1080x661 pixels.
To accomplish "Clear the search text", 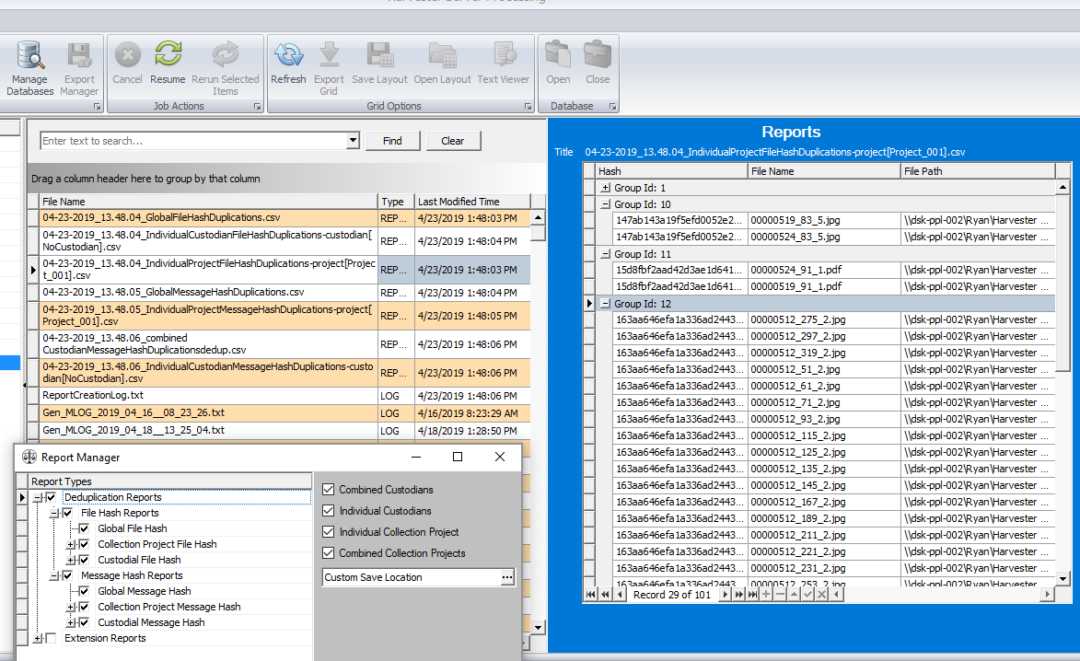I will click(453, 140).
